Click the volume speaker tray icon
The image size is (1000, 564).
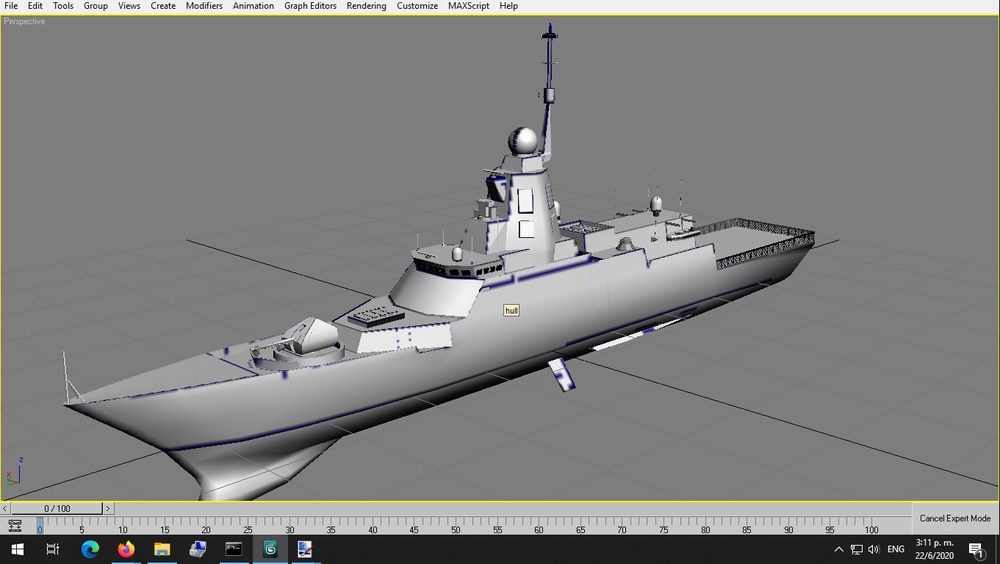click(x=874, y=549)
